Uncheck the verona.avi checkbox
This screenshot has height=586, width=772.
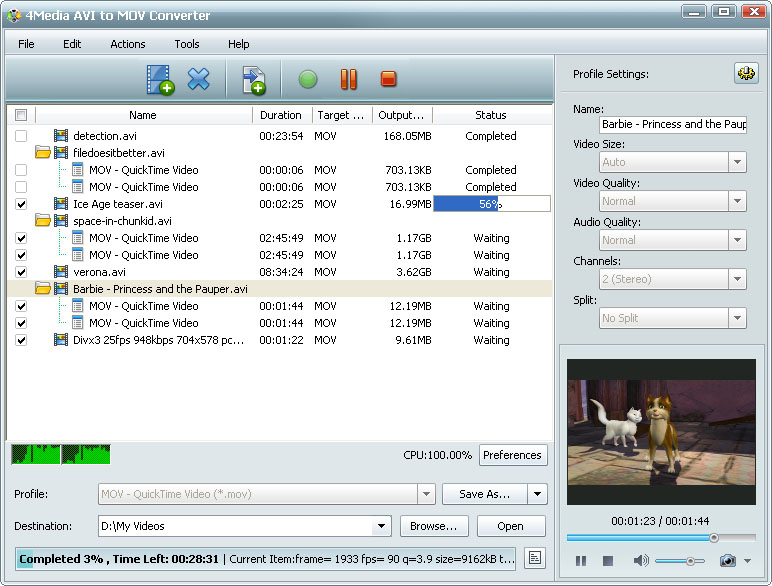click(x=21, y=272)
